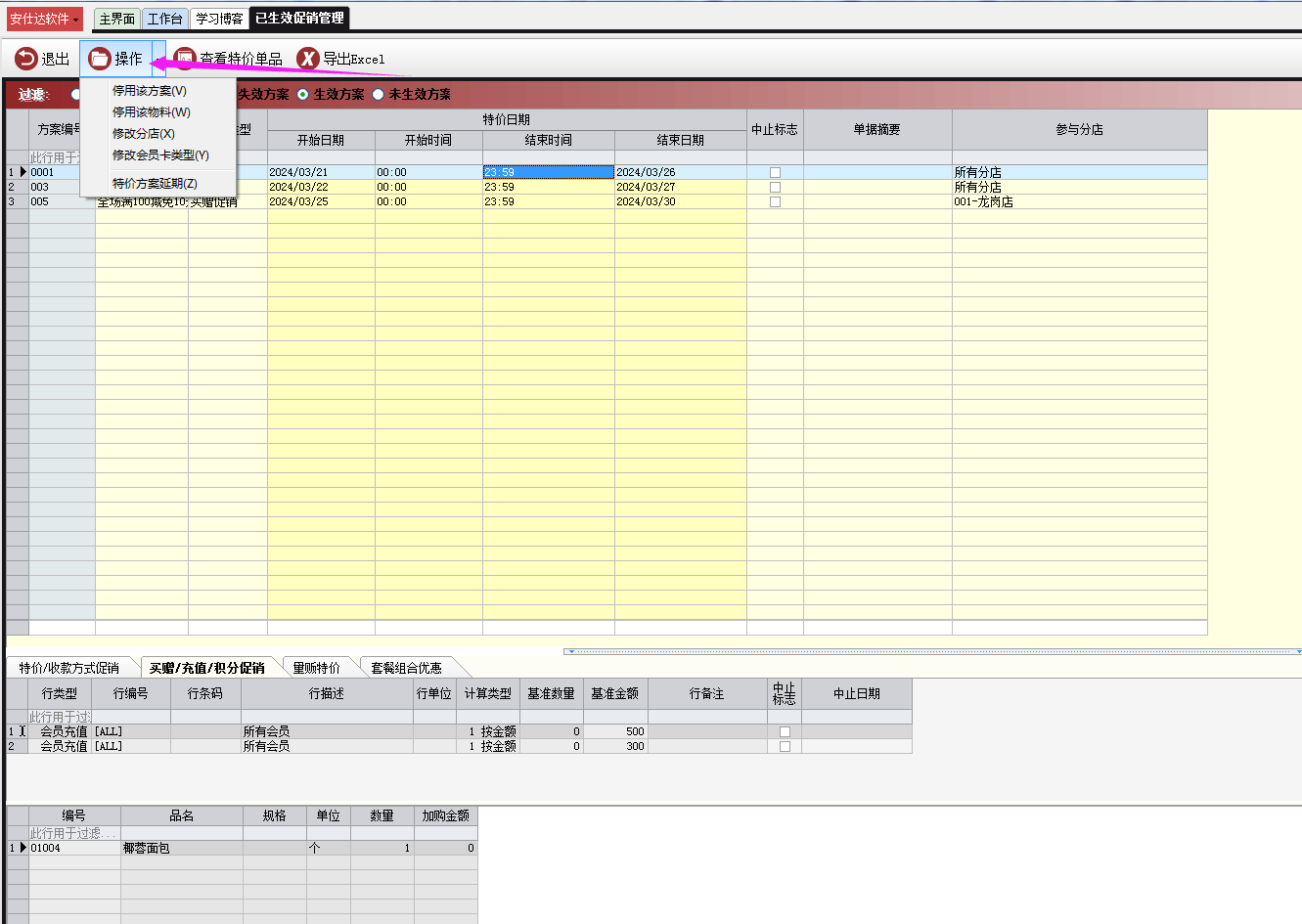This screenshot has height=924, width=1302.
Task: Select the 已生效促销管理 tab
Action: 299,19
